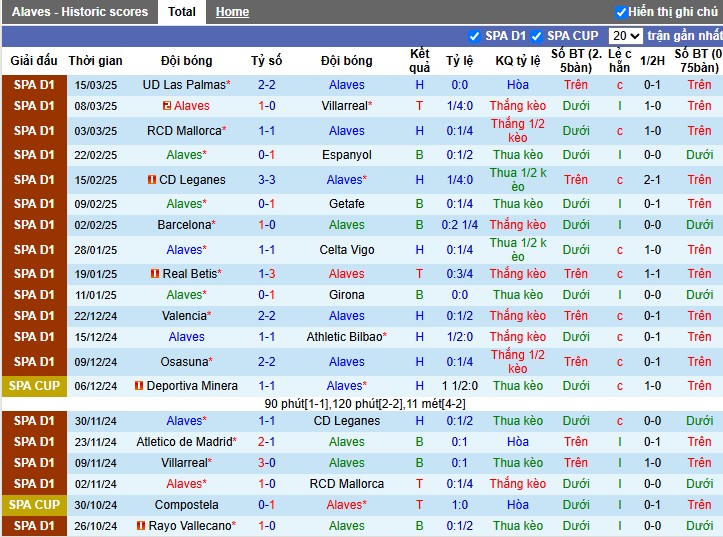Click the SPA CUP label on 06/12/24
Screen dimensions: 723x537
pyautogui.click(x=34, y=386)
